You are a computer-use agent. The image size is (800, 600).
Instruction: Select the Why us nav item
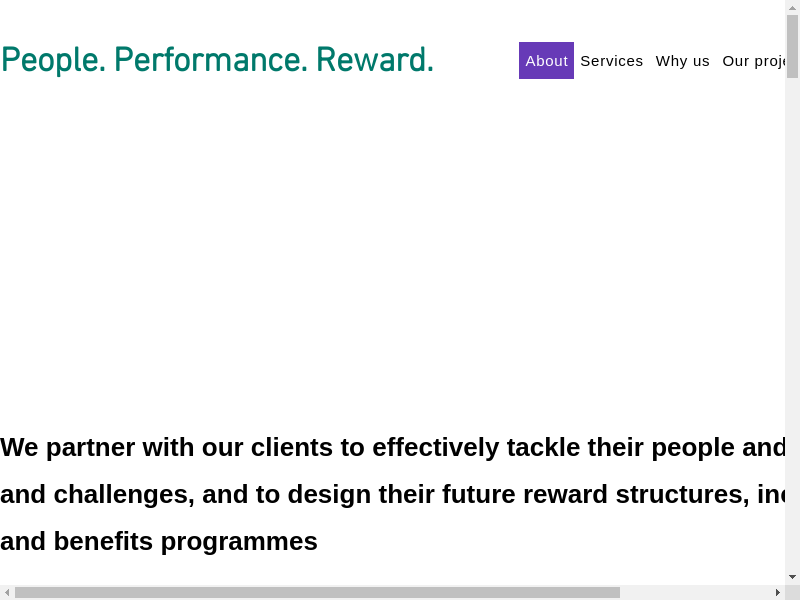[682, 61]
